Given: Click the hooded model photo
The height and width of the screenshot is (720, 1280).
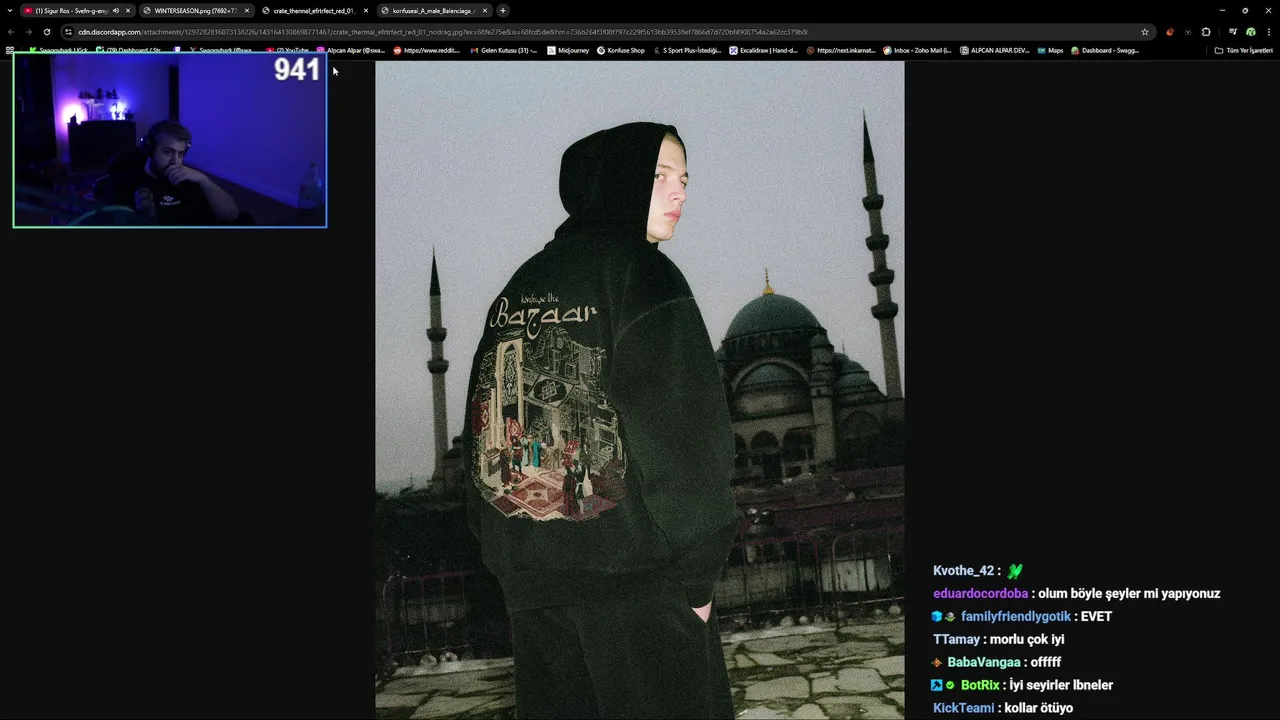Looking at the screenshot, I should [640, 390].
